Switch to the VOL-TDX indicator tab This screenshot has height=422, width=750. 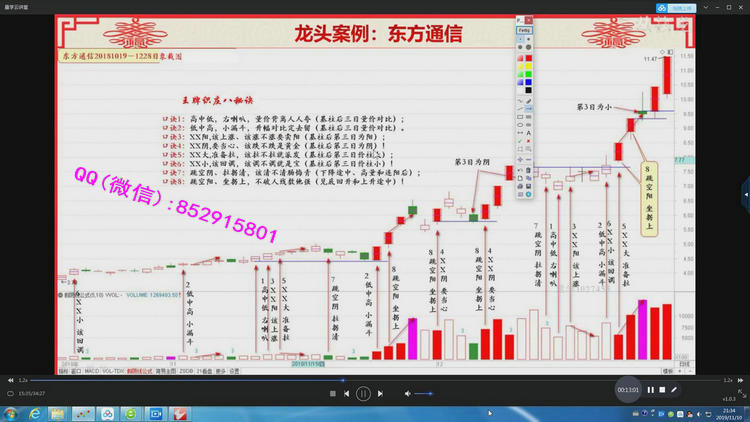(114, 370)
